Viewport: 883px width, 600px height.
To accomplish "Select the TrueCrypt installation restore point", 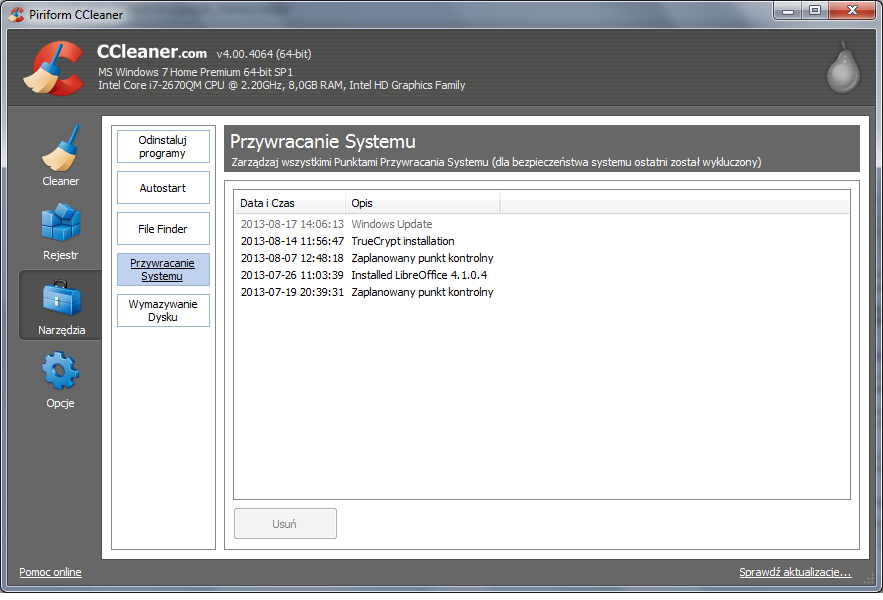I will [541, 241].
